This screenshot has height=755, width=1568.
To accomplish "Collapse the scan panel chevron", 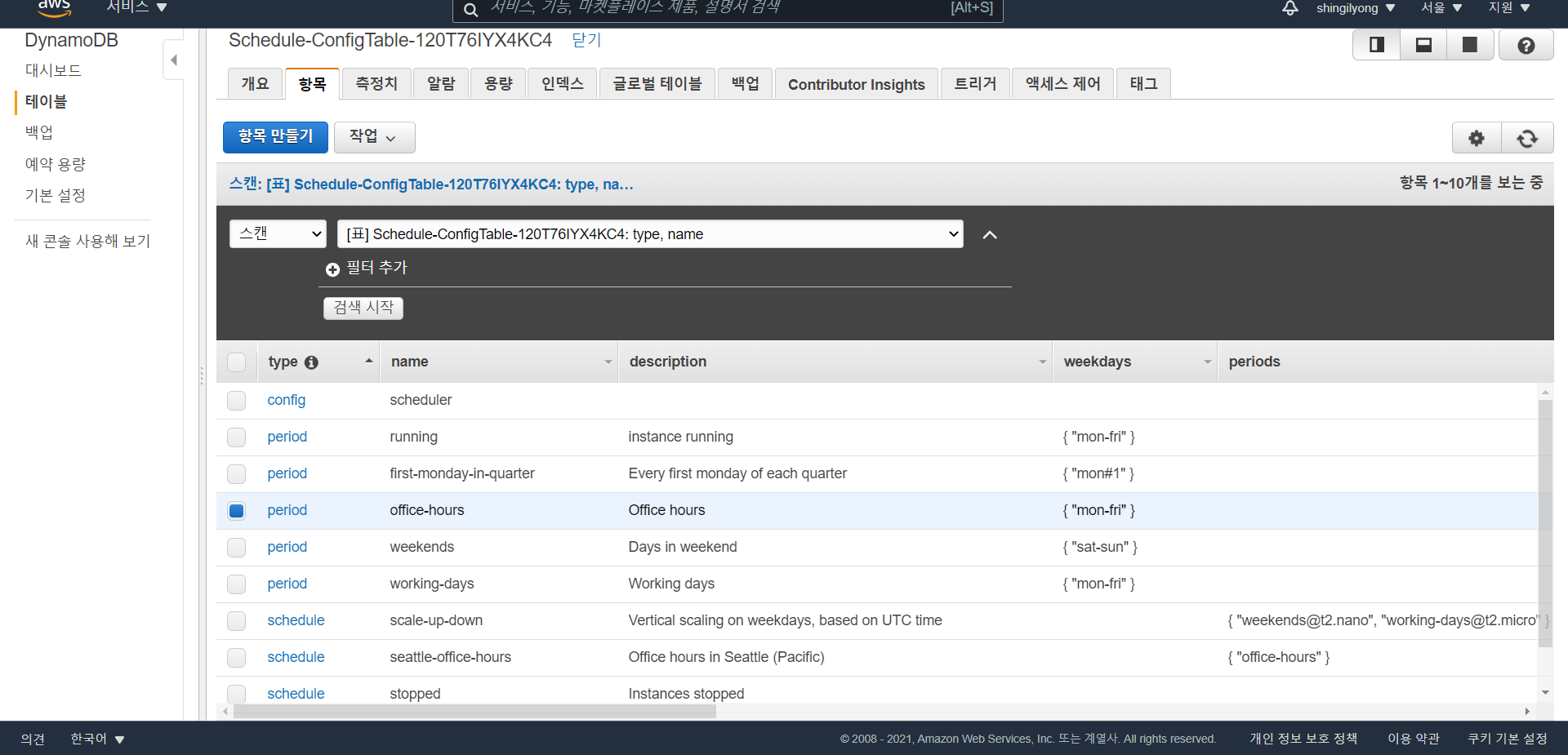I will point(990,235).
